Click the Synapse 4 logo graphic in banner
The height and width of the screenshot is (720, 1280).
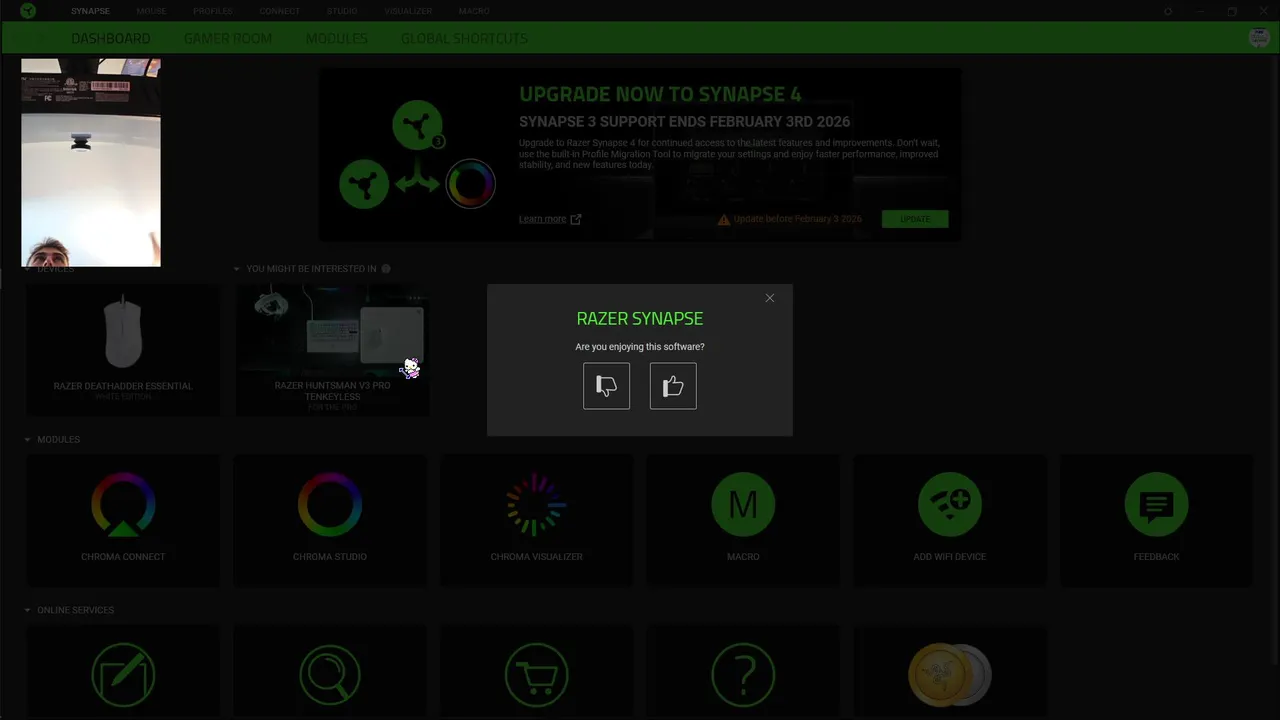(417, 156)
